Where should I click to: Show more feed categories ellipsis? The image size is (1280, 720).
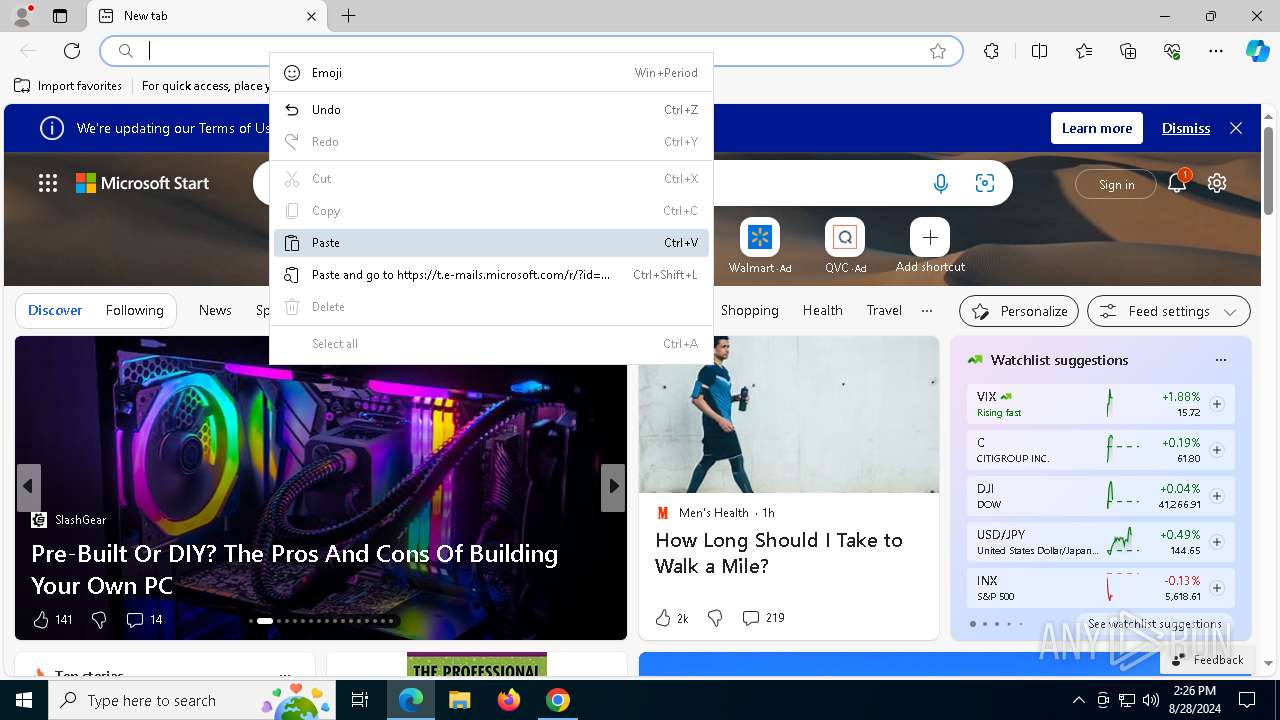point(927,311)
